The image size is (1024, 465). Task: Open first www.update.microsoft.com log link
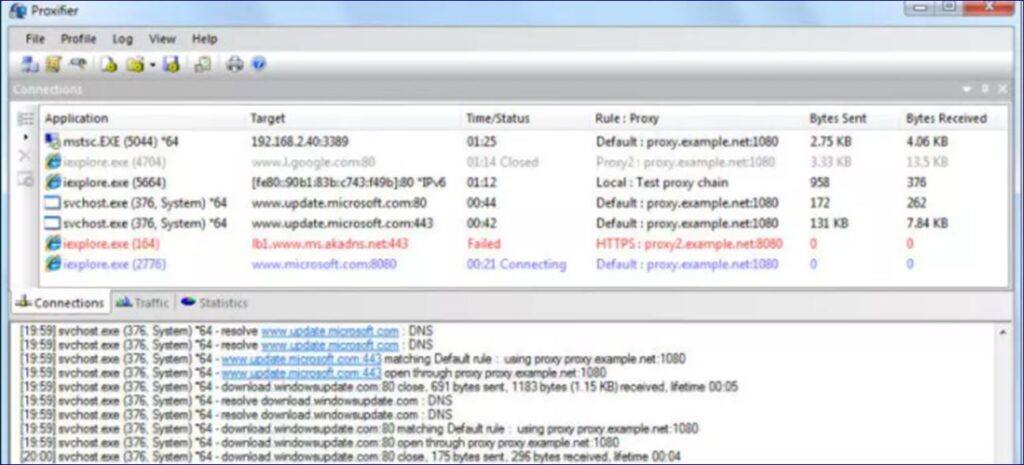330,331
